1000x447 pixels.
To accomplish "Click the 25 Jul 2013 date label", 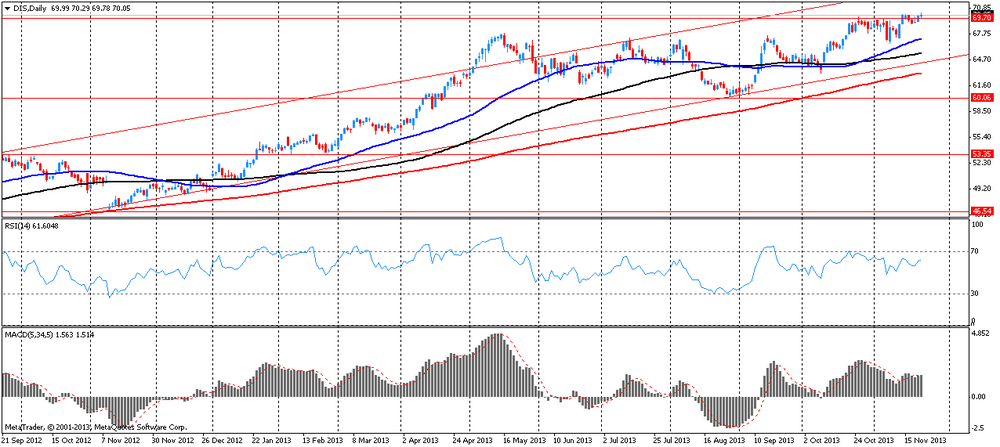I will (672, 441).
